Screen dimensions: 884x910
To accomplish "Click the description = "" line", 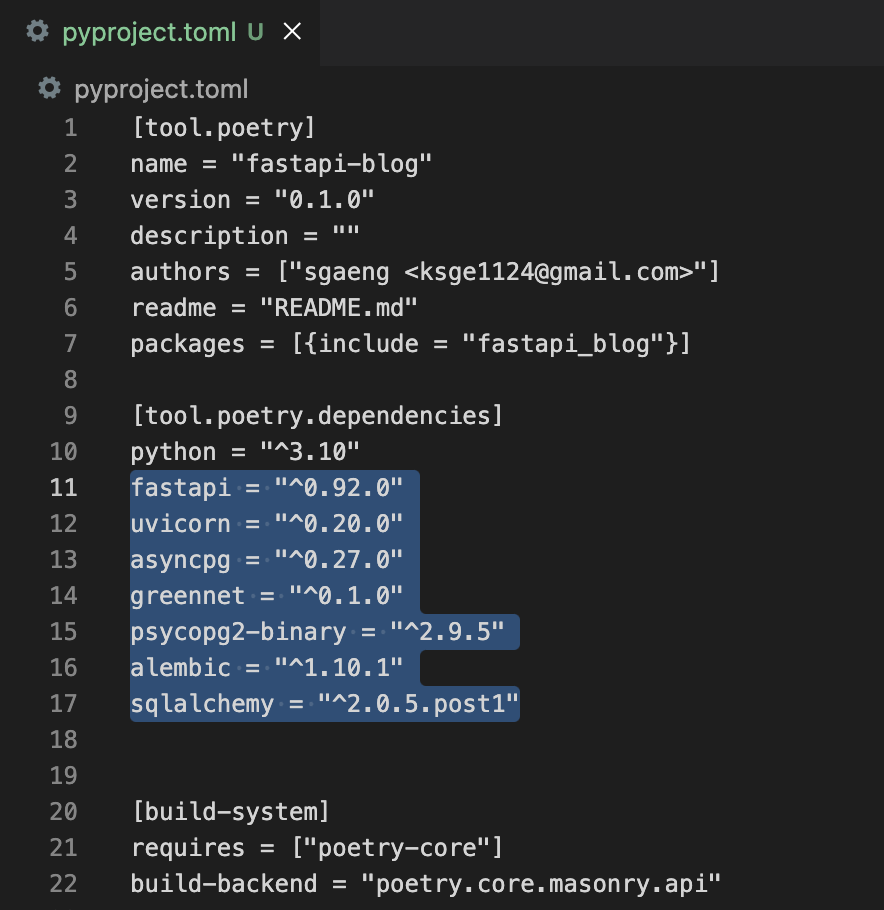I will [245, 236].
